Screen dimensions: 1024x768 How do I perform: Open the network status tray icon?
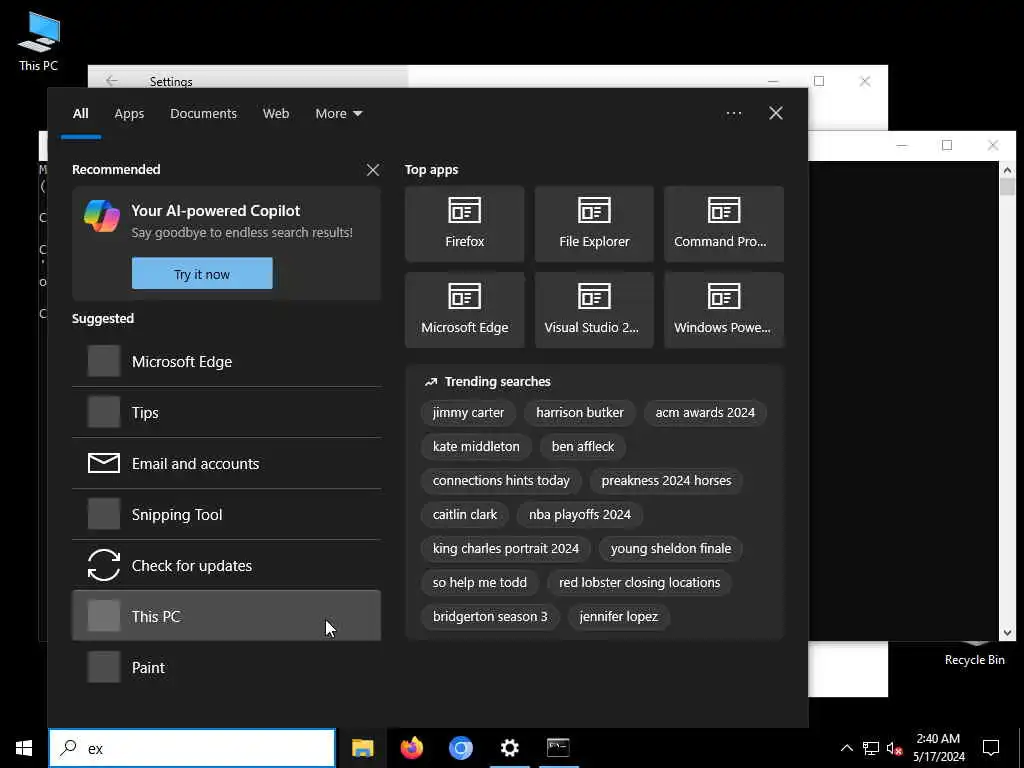(x=871, y=748)
